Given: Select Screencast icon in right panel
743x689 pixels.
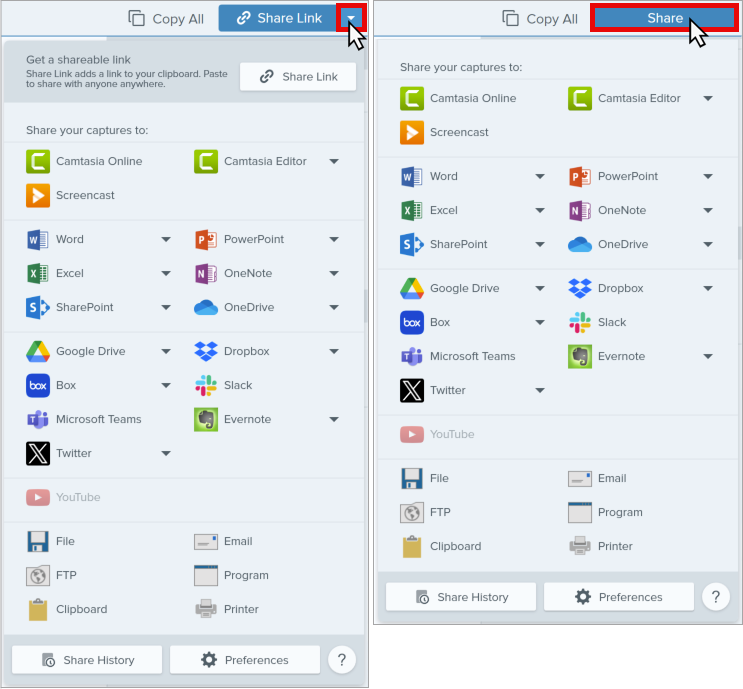Looking at the screenshot, I should [x=412, y=132].
